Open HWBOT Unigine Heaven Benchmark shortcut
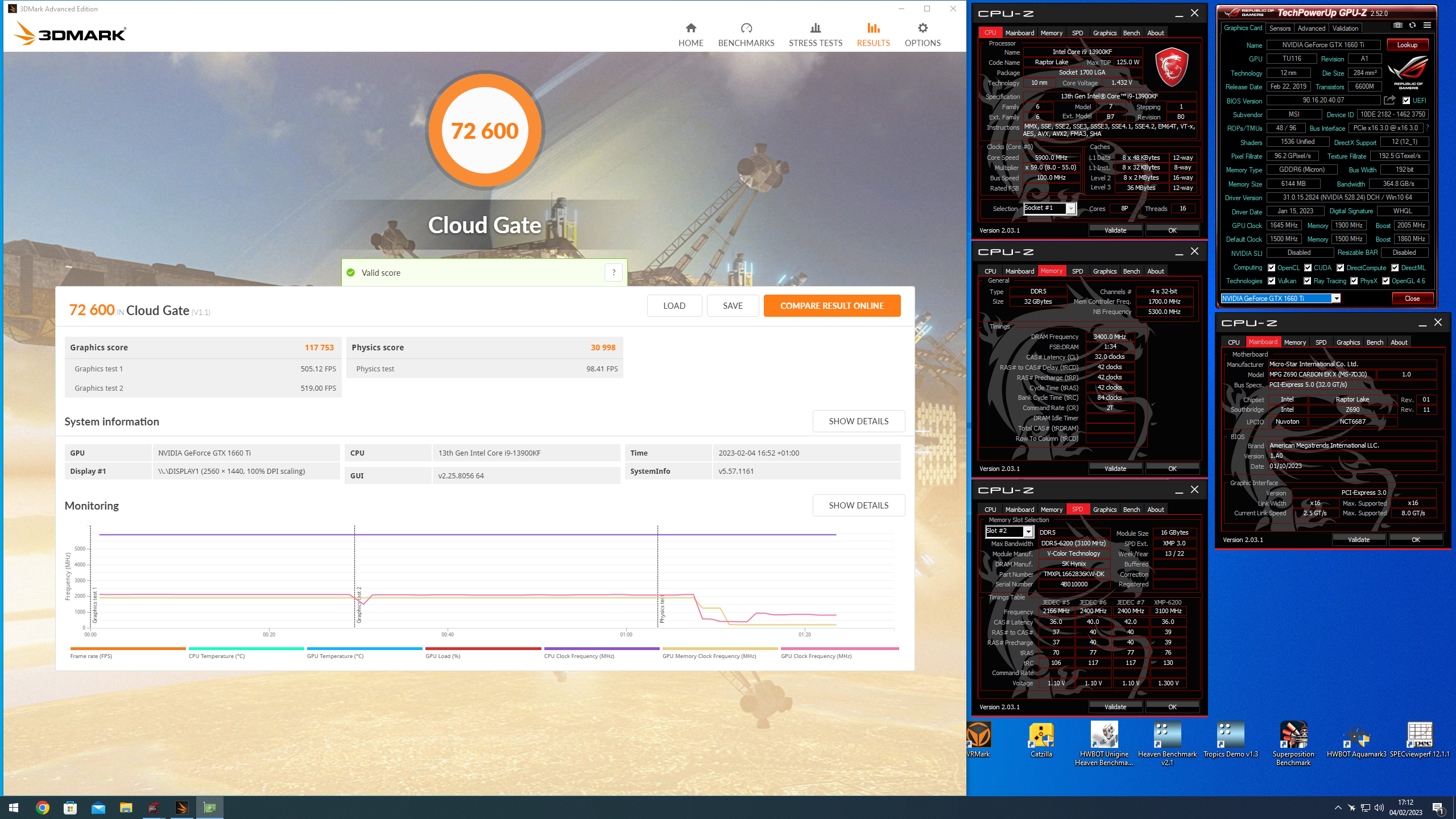Image resolution: width=1456 pixels, height=819 pixels. [1104, 744]
